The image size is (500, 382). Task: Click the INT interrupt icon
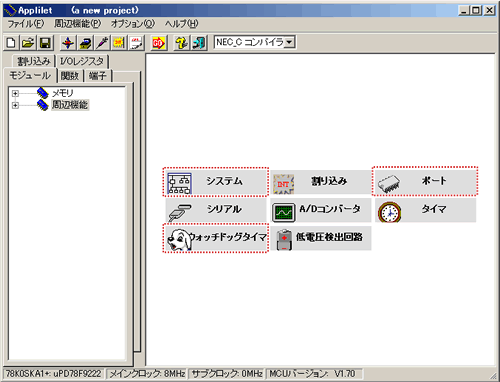tap(283, 184)
